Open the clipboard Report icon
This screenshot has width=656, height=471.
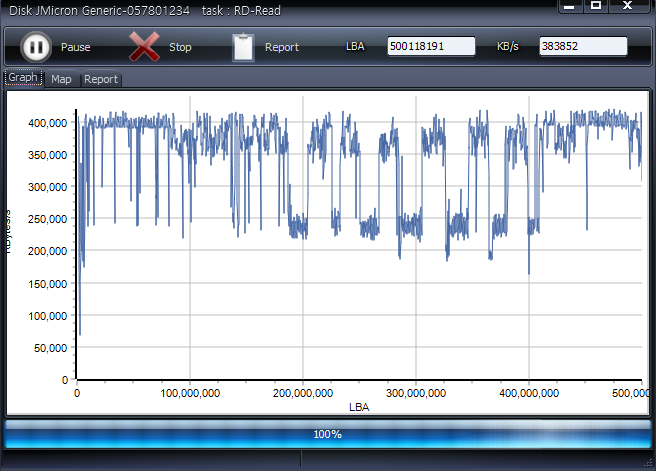tap(243, 47)
